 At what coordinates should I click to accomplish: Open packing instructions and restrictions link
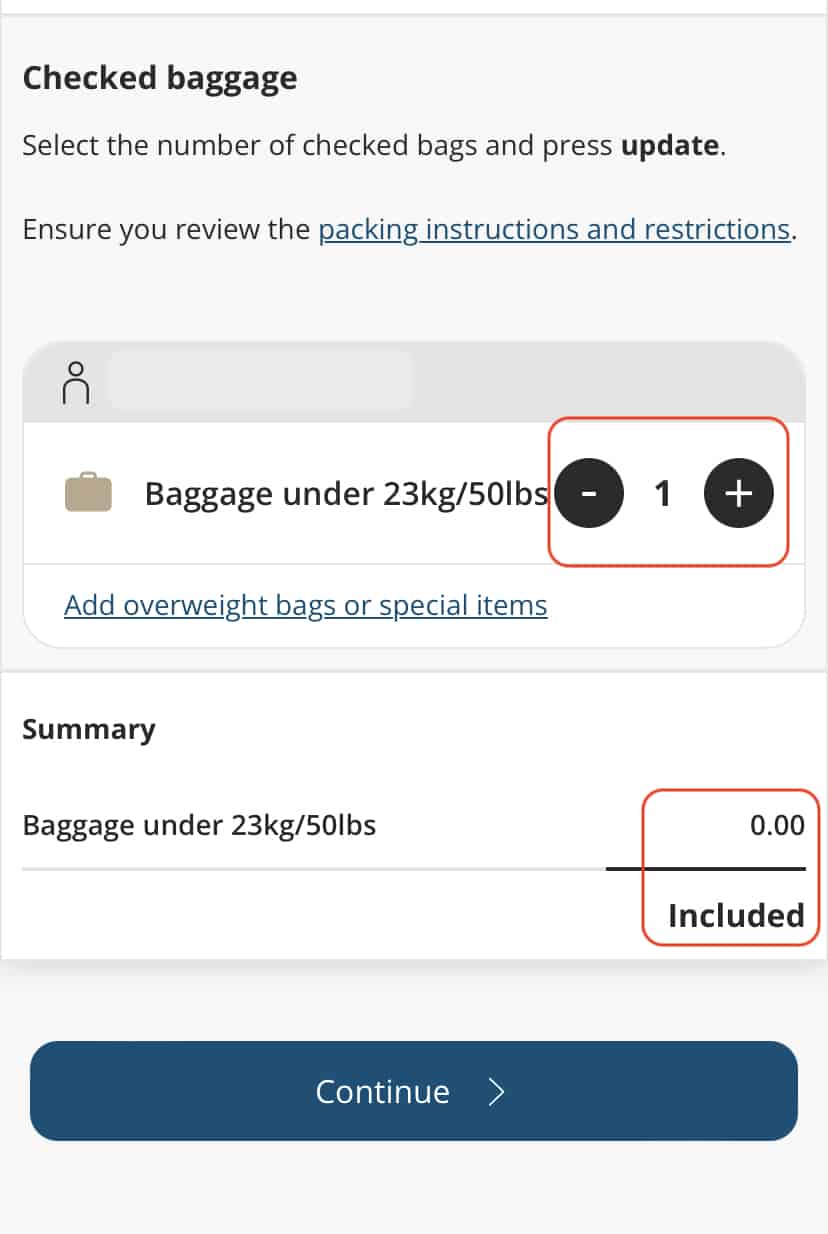coord(551,229)
